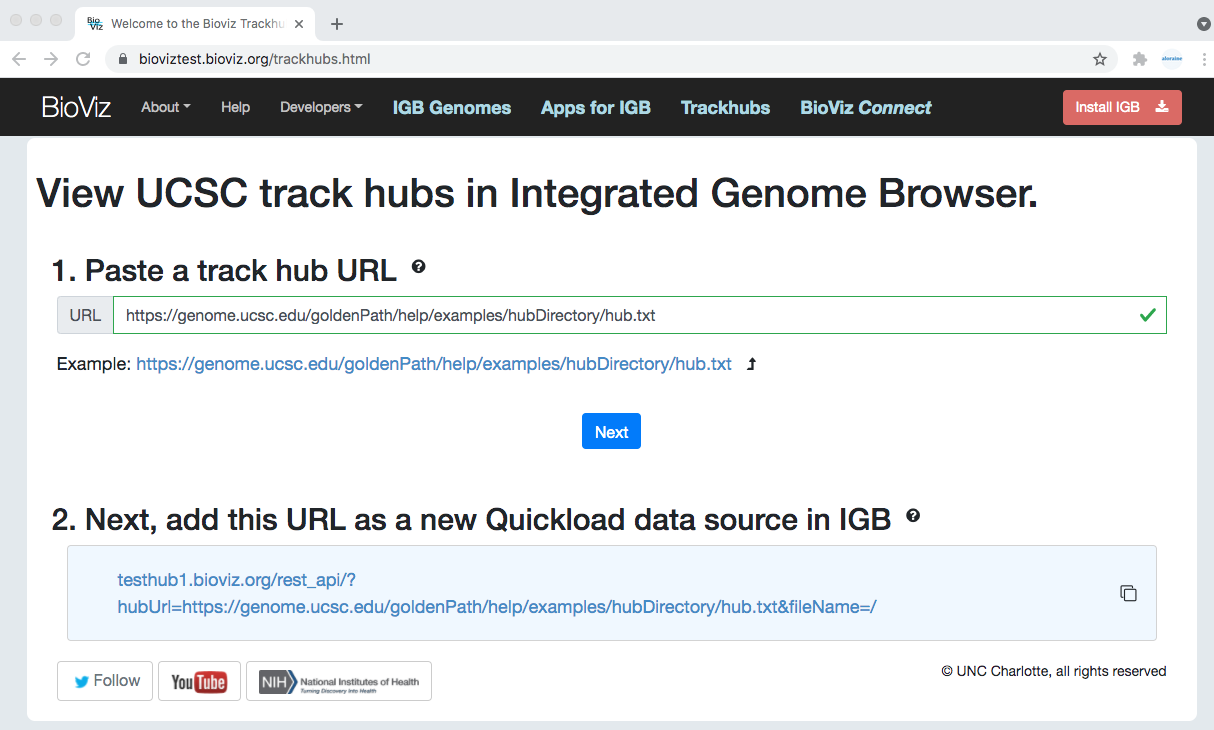Open the YouTube channel button
Image resolution: width=1214 pixels, height=730 pixels.
[199, 681]
